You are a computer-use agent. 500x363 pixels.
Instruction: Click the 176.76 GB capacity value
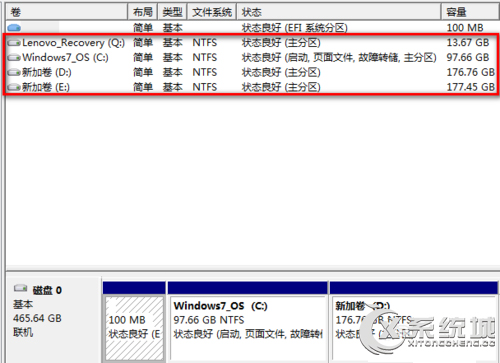[471, 72]
